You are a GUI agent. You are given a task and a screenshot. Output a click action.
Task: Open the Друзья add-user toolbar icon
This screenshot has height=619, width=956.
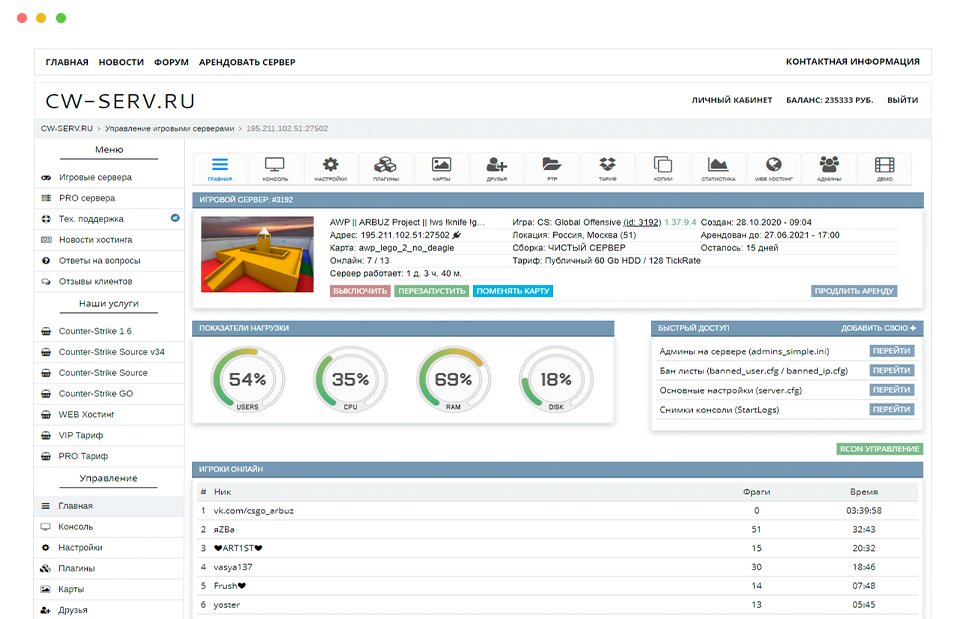497,168
